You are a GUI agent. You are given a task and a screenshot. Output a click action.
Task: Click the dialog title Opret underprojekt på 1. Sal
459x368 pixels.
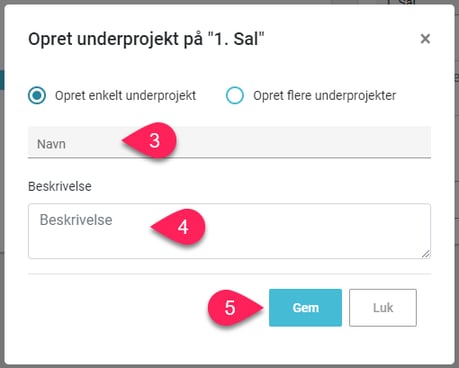point(146,39)
